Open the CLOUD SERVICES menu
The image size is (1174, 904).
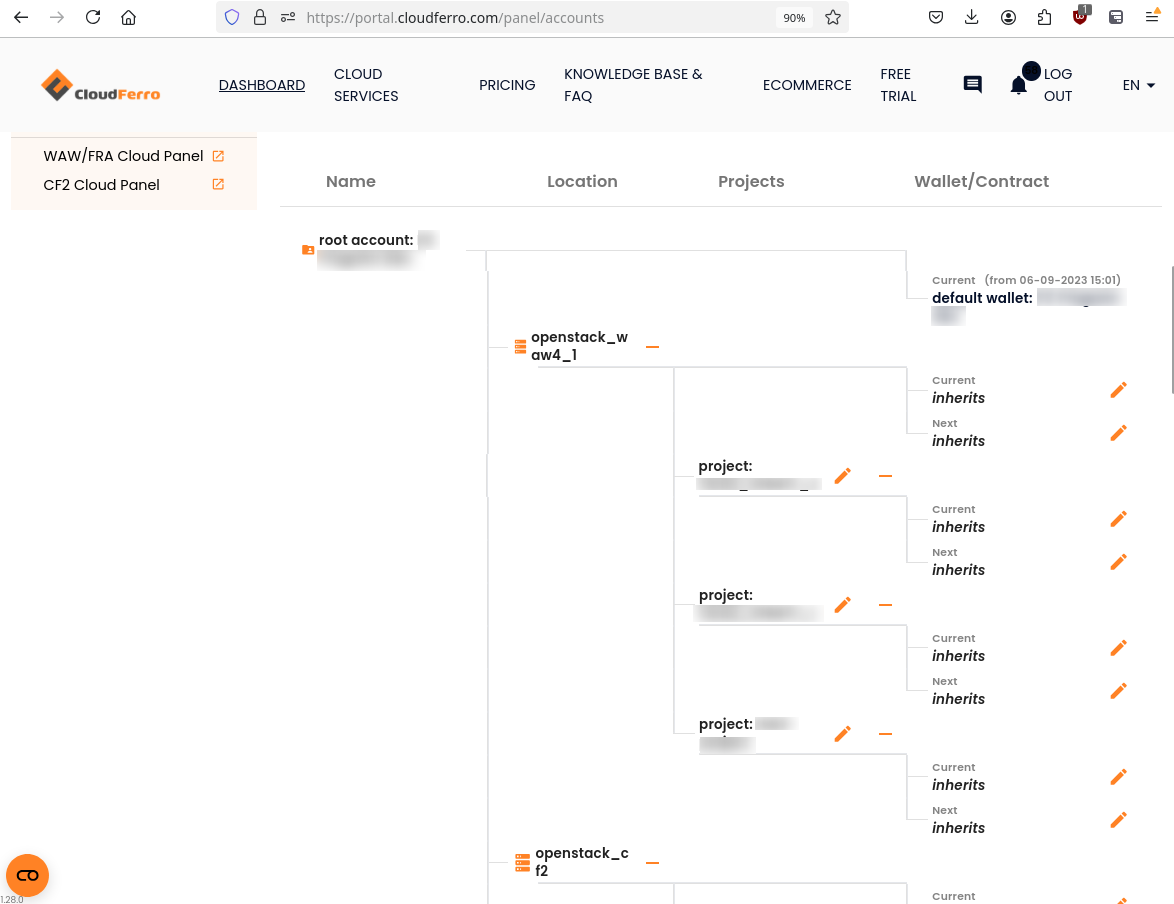point(366,85)
